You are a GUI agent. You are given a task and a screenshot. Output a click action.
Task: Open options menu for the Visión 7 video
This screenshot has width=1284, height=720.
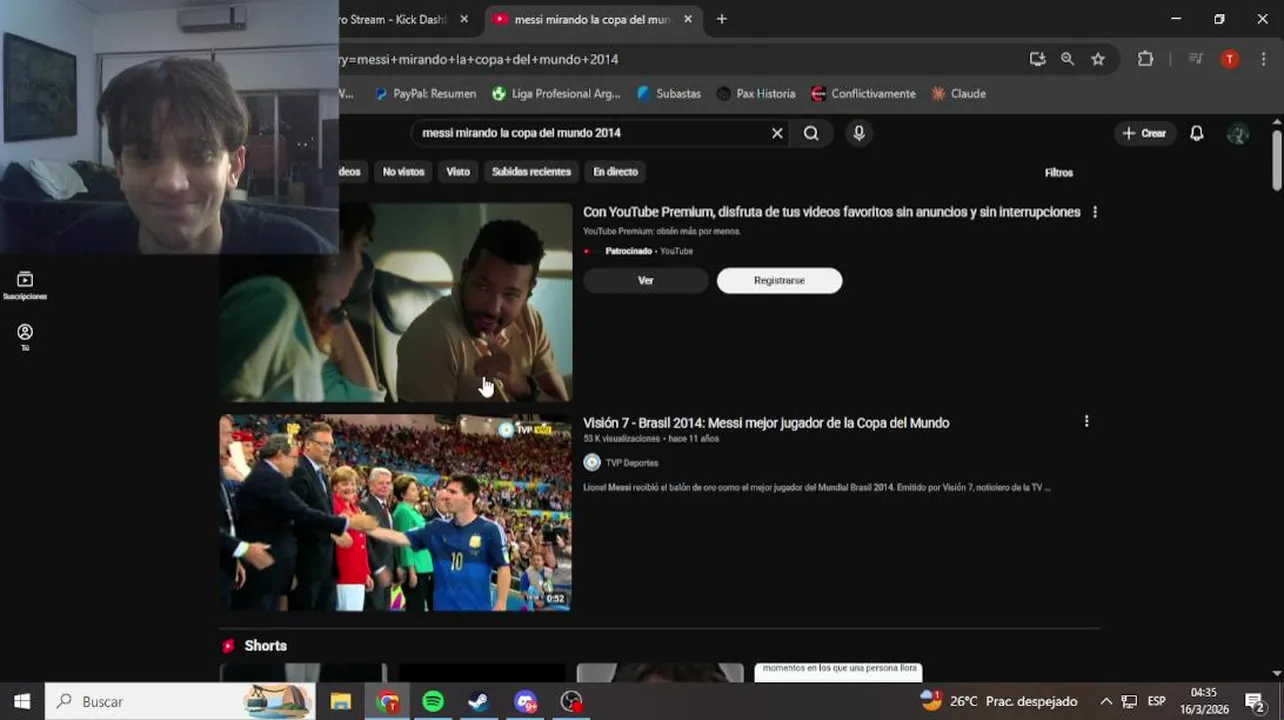(1086, 422)
